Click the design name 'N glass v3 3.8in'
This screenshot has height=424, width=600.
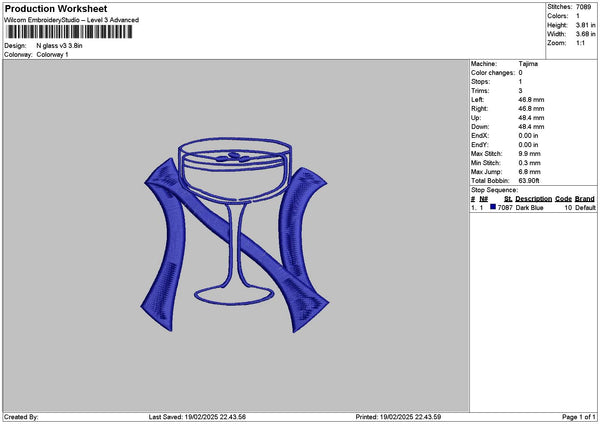point(59,46)
